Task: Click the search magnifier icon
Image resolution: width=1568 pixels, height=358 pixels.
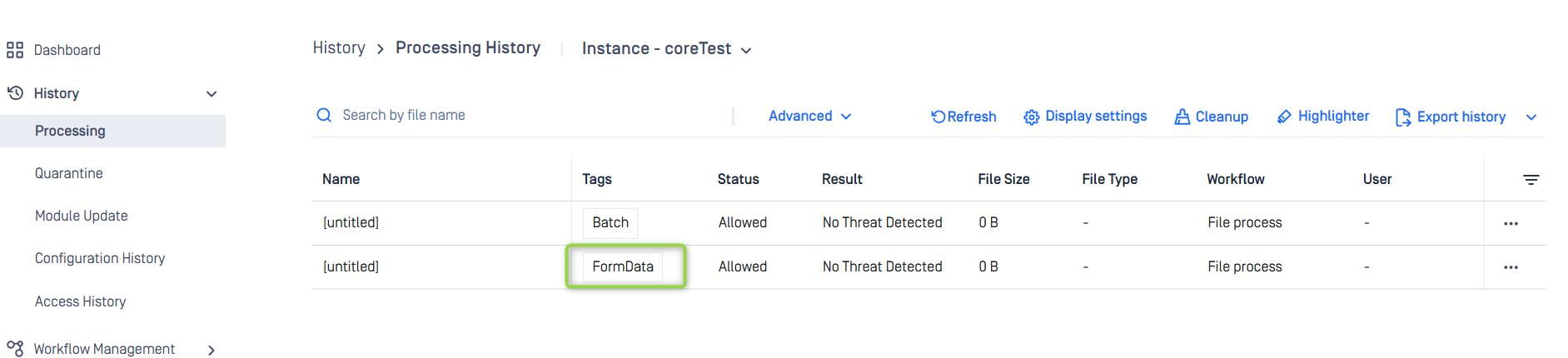Action: point(324,115)
